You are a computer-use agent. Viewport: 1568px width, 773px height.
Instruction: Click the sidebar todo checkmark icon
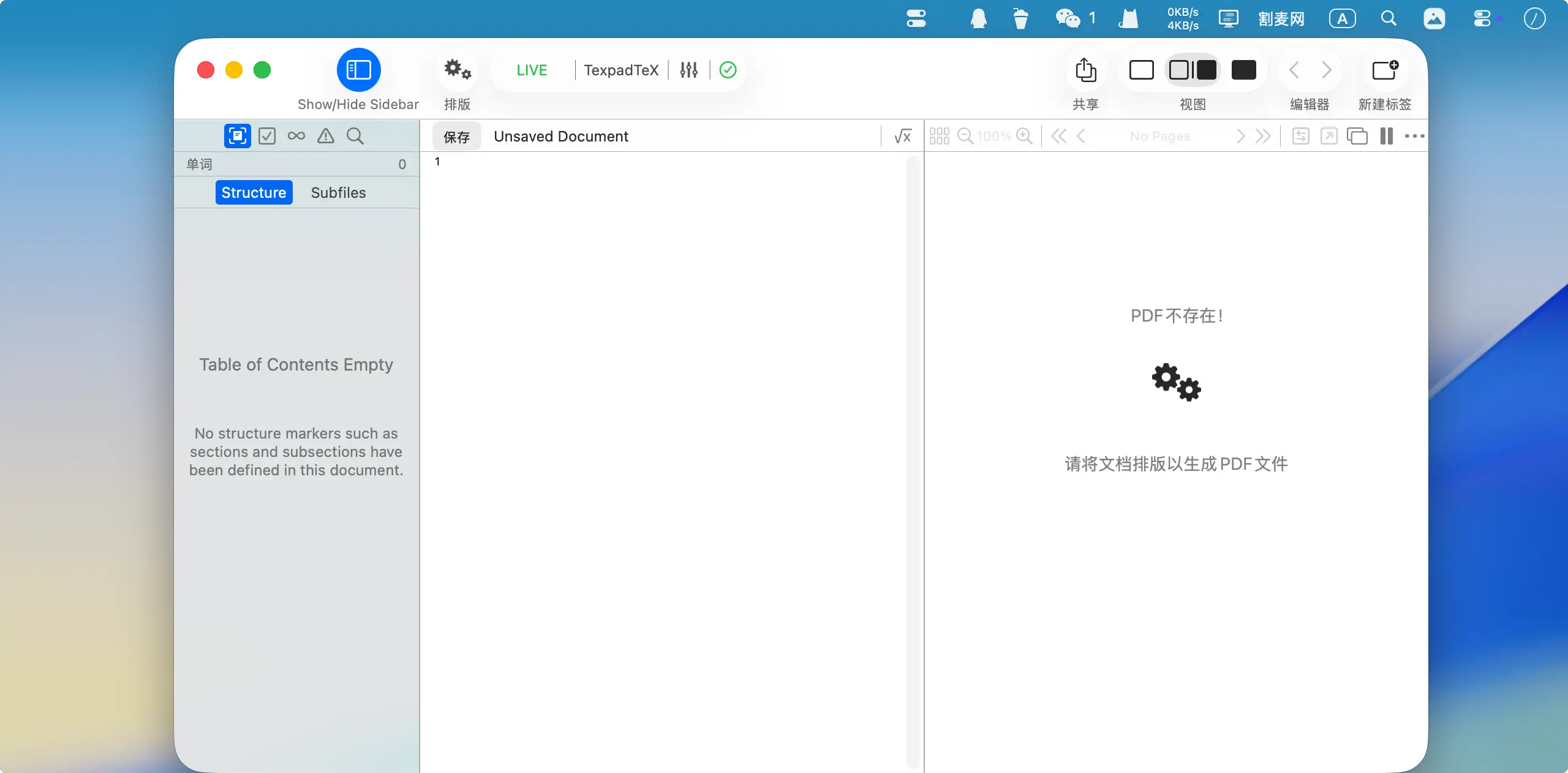[267, 136]
